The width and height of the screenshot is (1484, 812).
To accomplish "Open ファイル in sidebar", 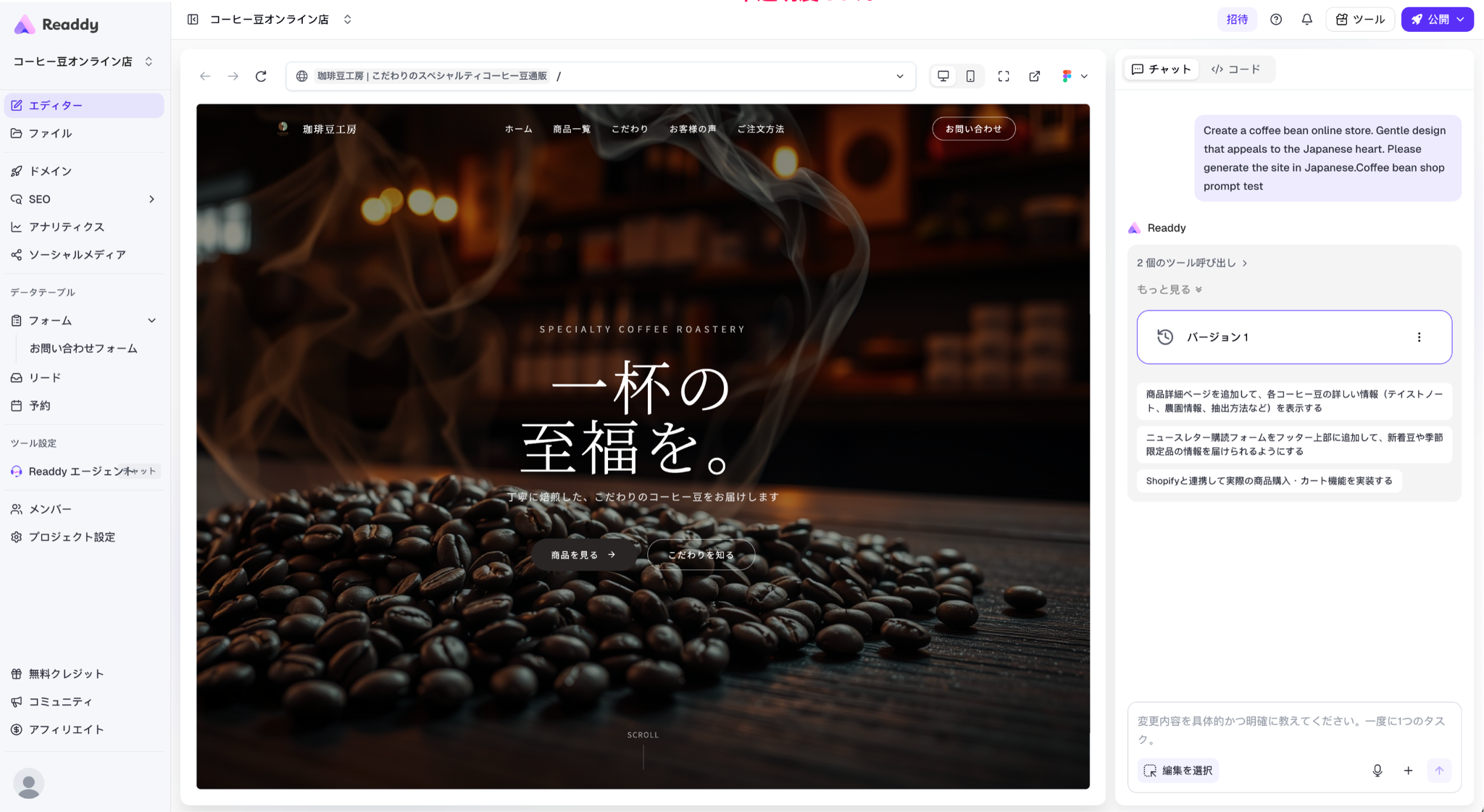I will (84, 133).
